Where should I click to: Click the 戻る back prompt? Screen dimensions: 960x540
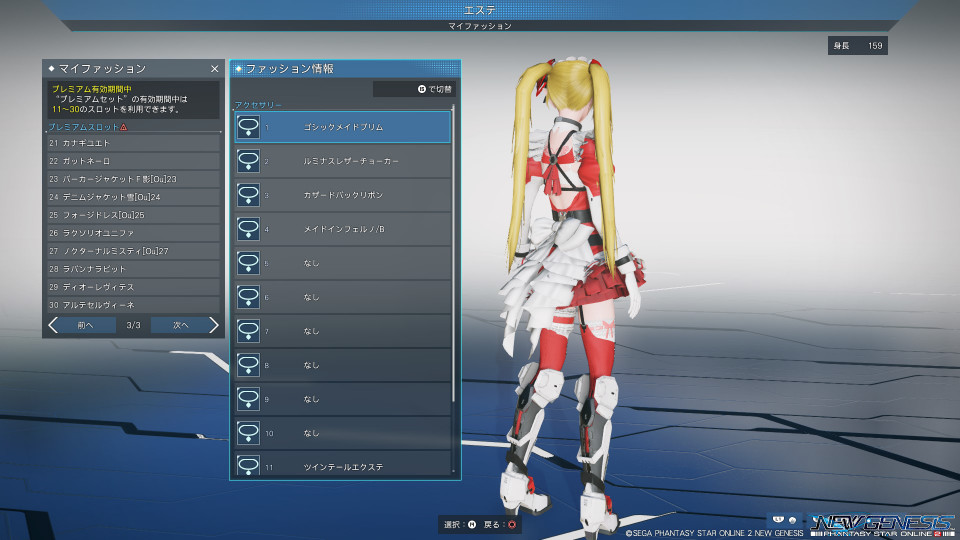coord(500,525)
